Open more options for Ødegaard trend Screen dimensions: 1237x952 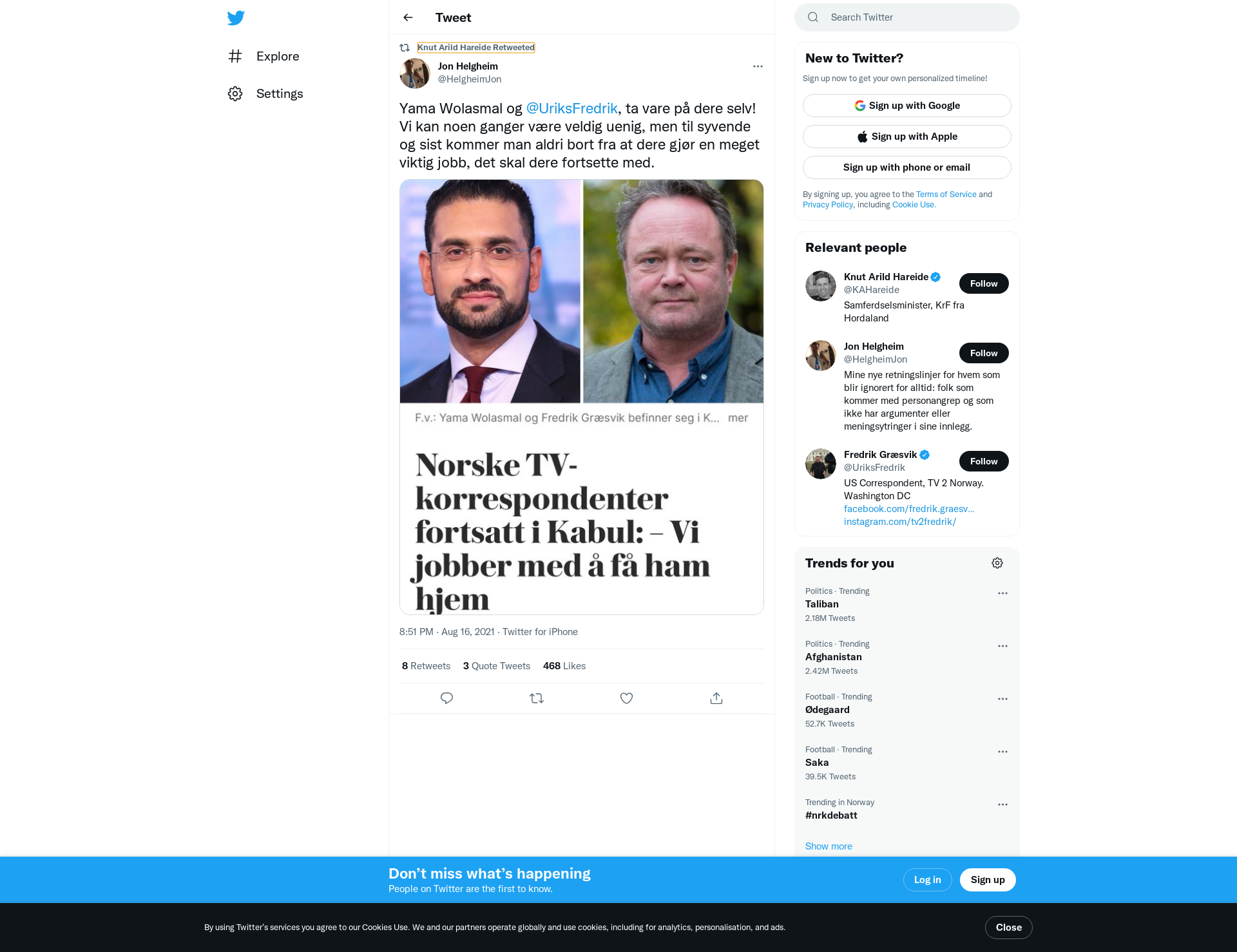1002,699
